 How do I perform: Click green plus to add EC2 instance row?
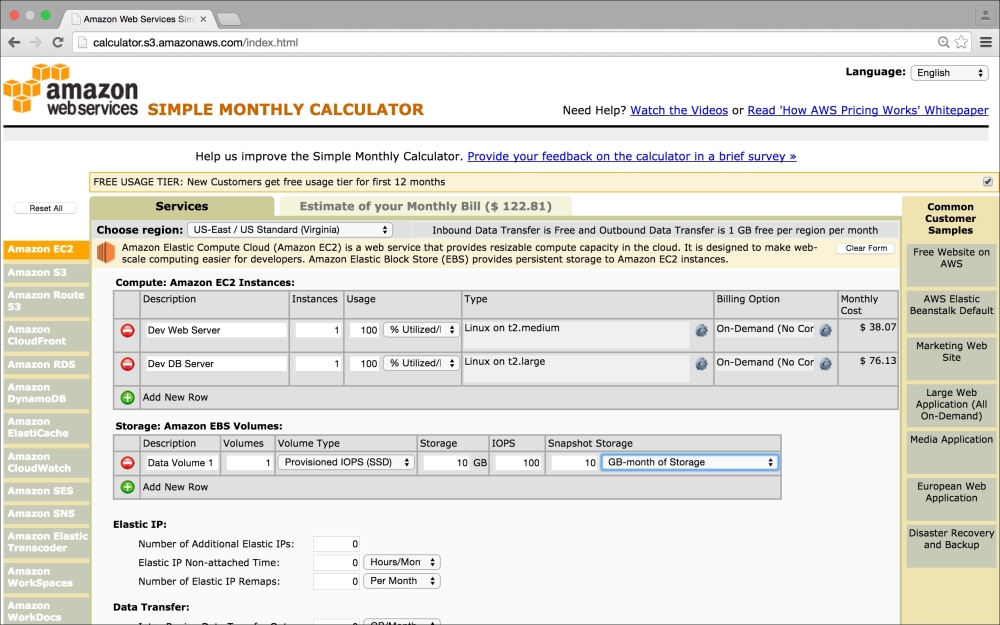pos(128,397)
